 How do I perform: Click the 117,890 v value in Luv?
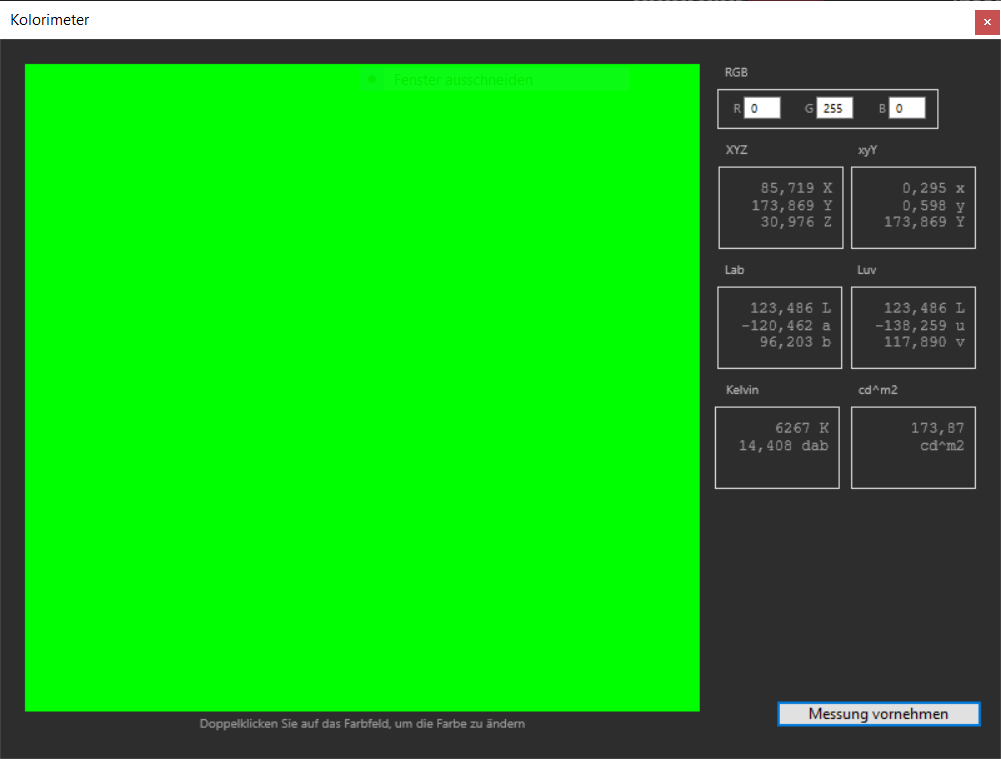click(924, 342)
